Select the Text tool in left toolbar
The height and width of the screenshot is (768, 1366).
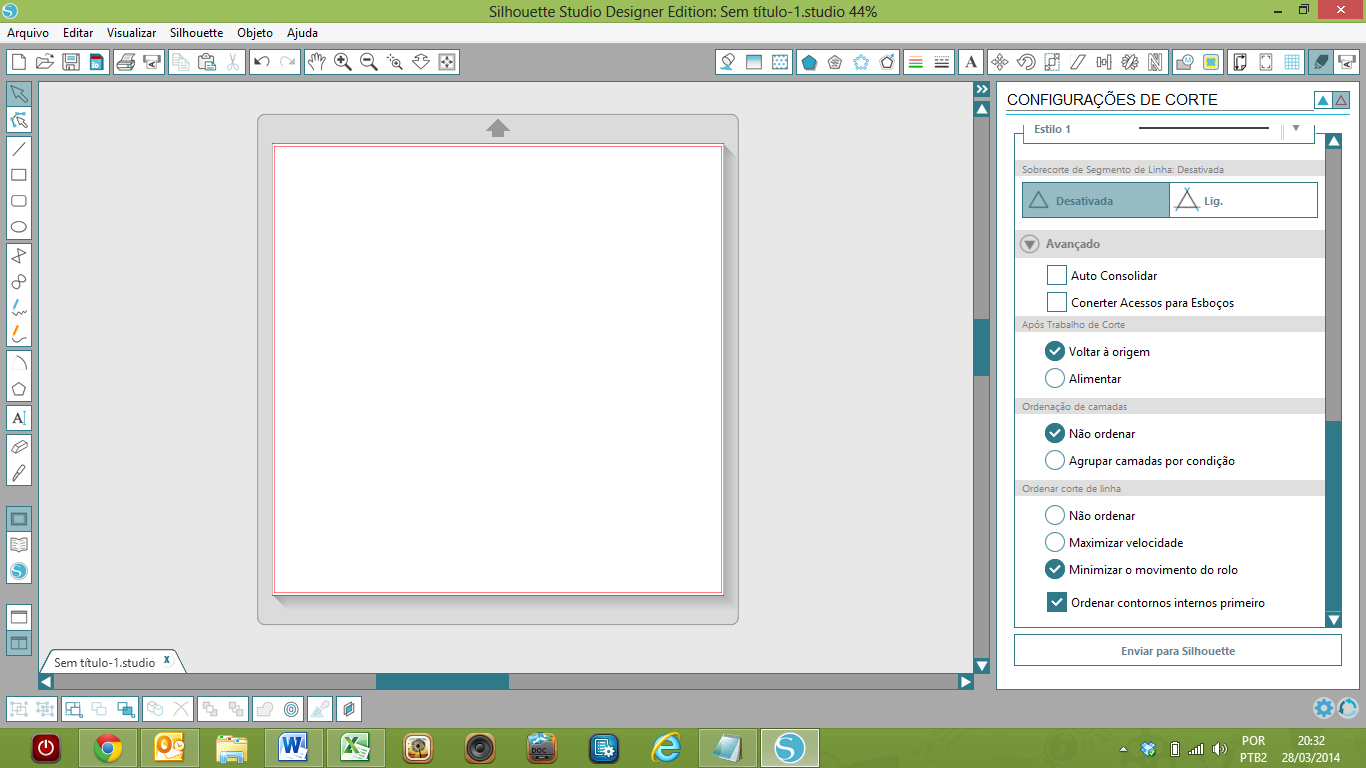coord(18,417)
